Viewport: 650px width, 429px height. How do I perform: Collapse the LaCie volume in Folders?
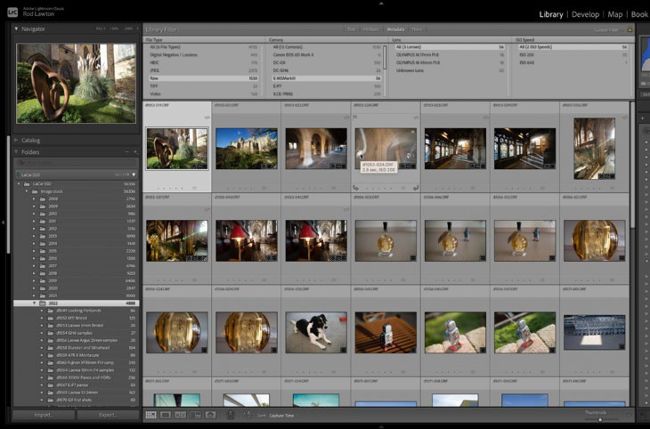pos(19,184)
